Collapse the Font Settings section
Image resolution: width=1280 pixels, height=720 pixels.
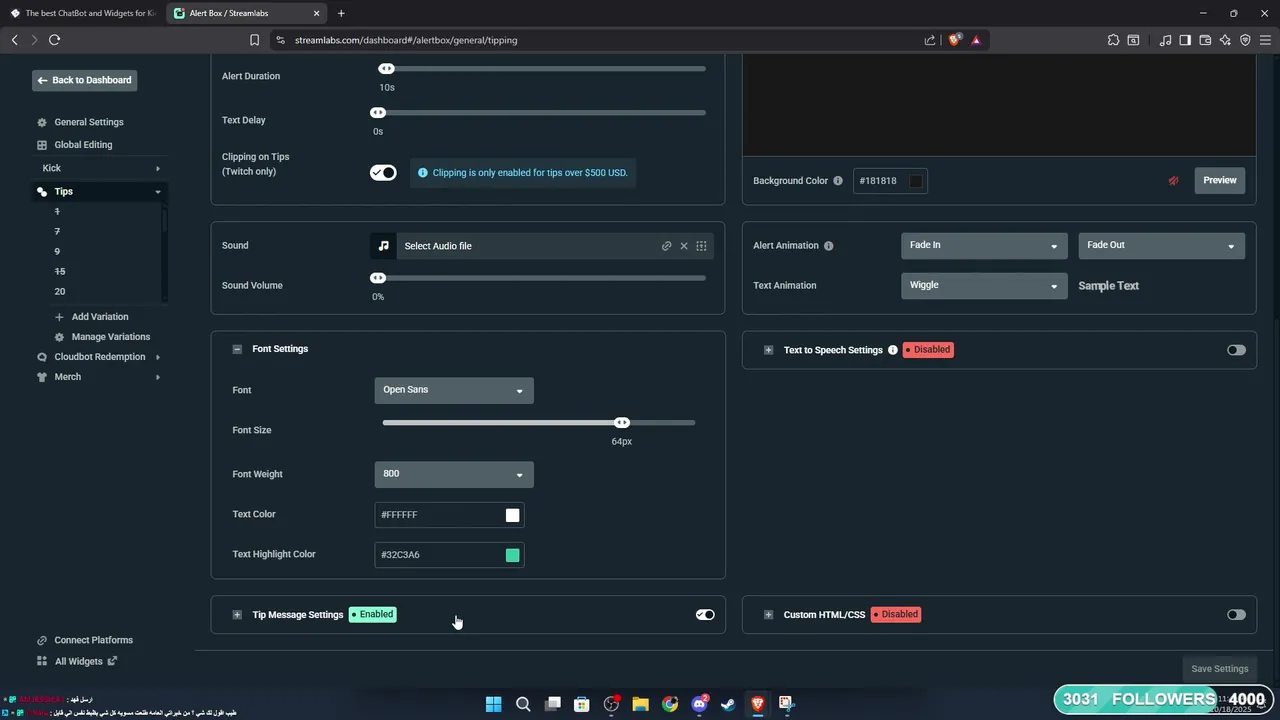[237, 349]
